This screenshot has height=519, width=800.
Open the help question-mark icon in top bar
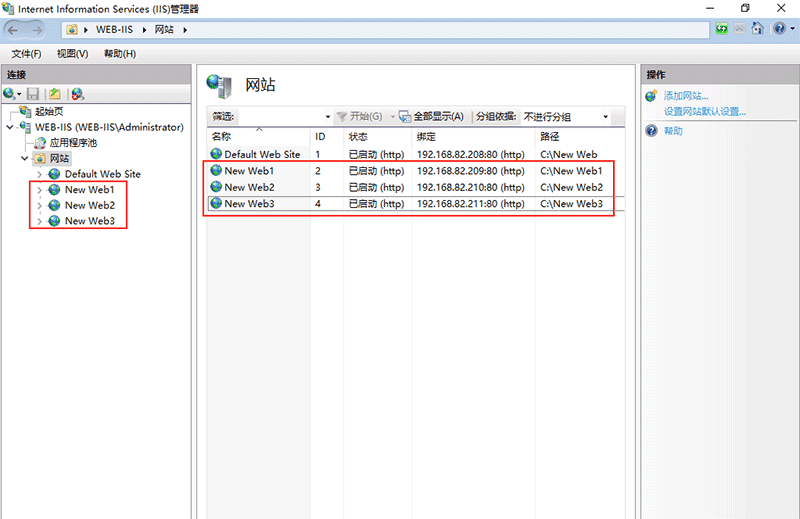779,29
